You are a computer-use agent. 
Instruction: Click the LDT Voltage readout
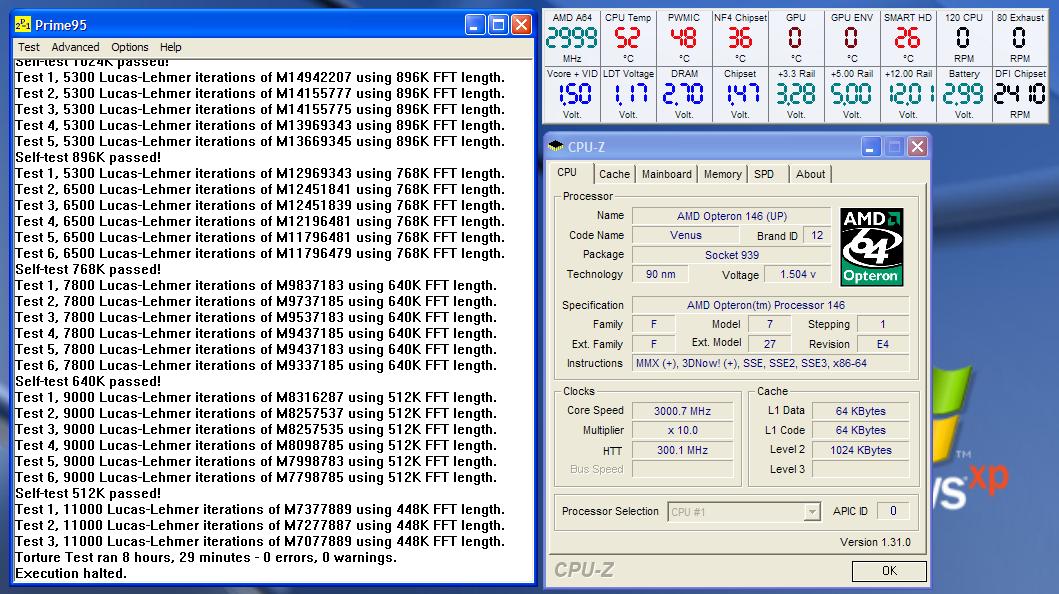(627, 94)
